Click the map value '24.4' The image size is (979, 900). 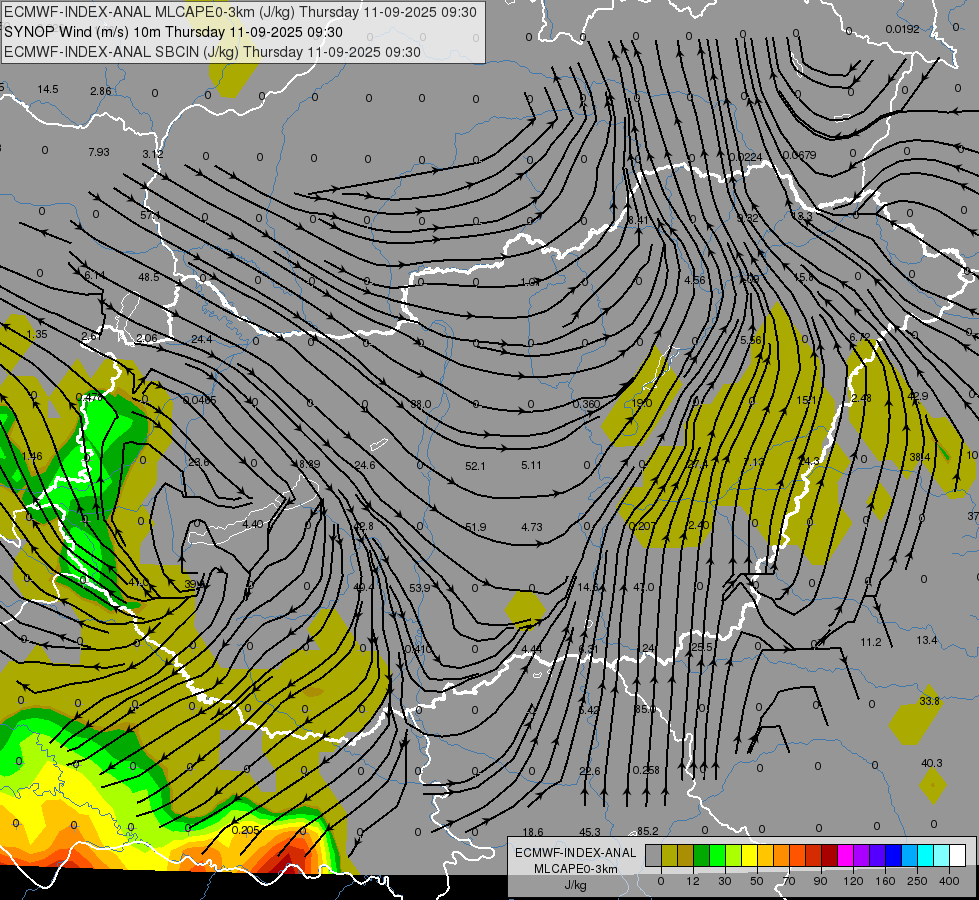click(x=202, y=339)
